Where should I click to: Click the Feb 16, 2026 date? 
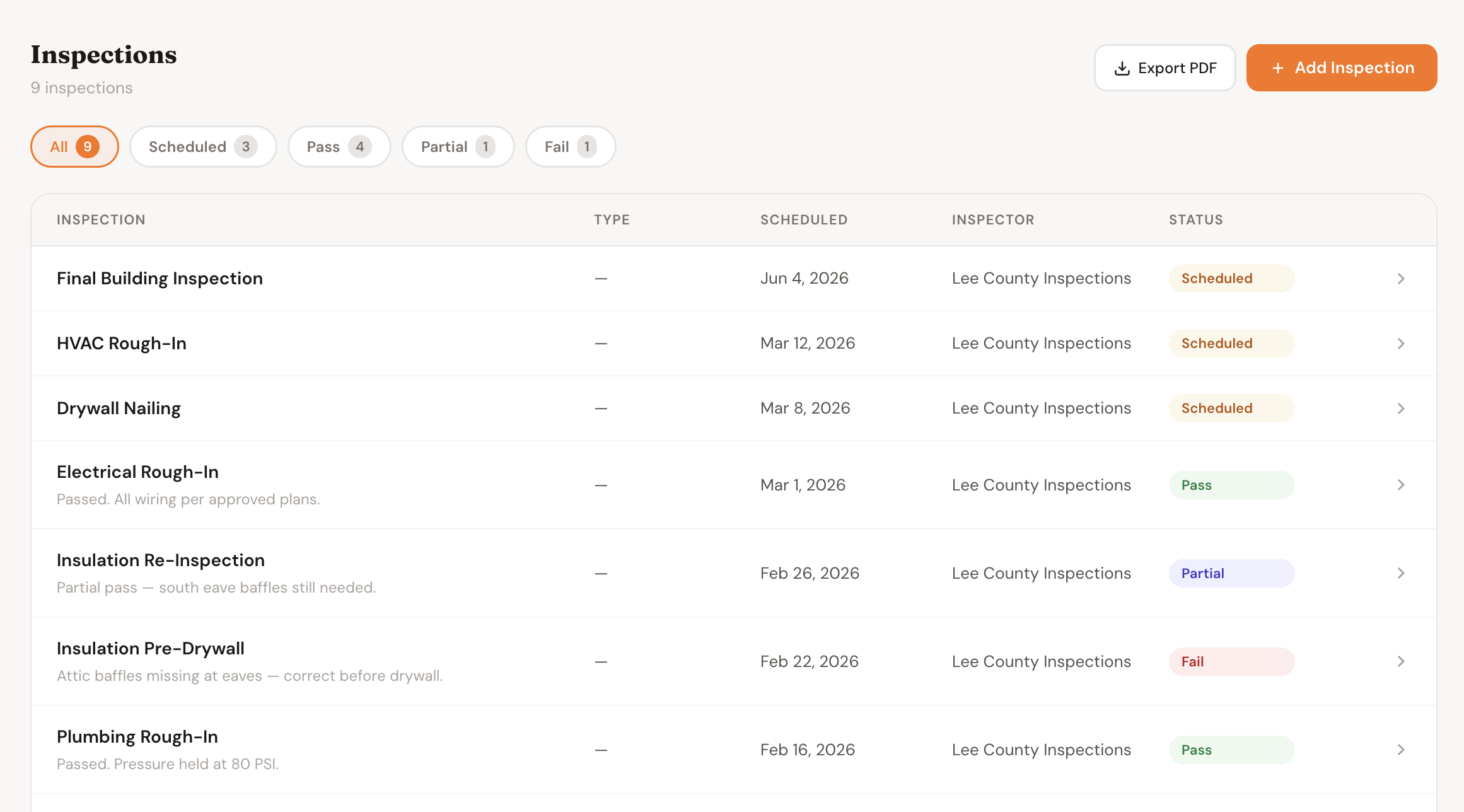click(808, 750)
